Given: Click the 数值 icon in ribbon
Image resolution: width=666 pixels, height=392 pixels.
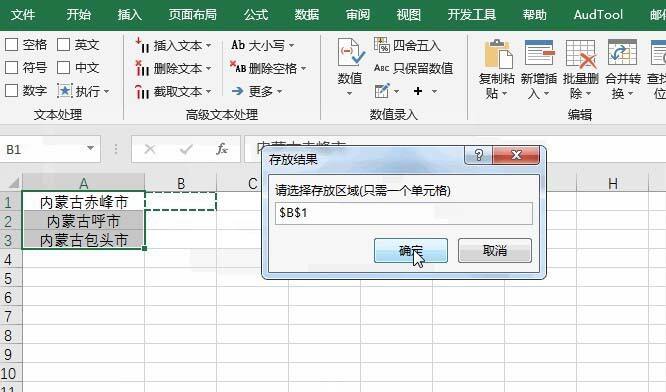Looking at the screenshot, I should point(351,52).
